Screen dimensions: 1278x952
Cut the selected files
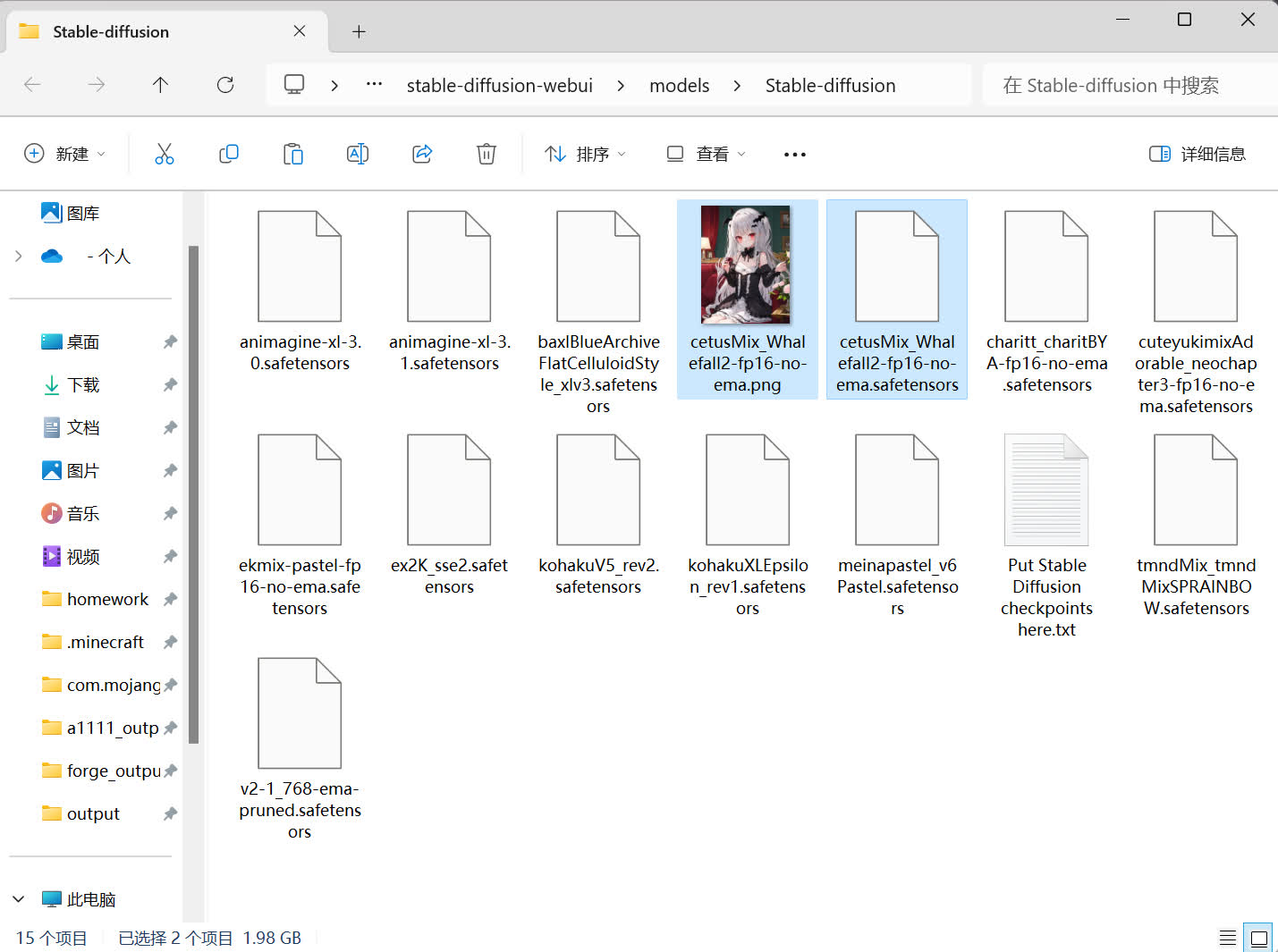pos(165,153)
